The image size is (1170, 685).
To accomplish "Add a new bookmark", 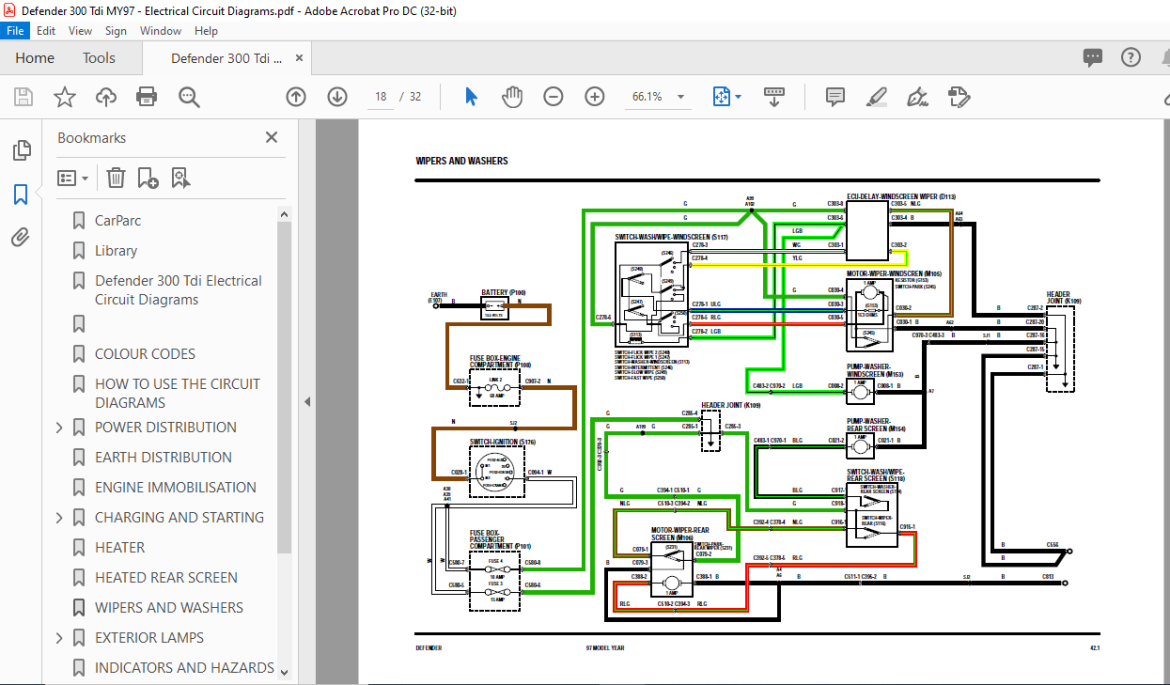I will point(148,178).
